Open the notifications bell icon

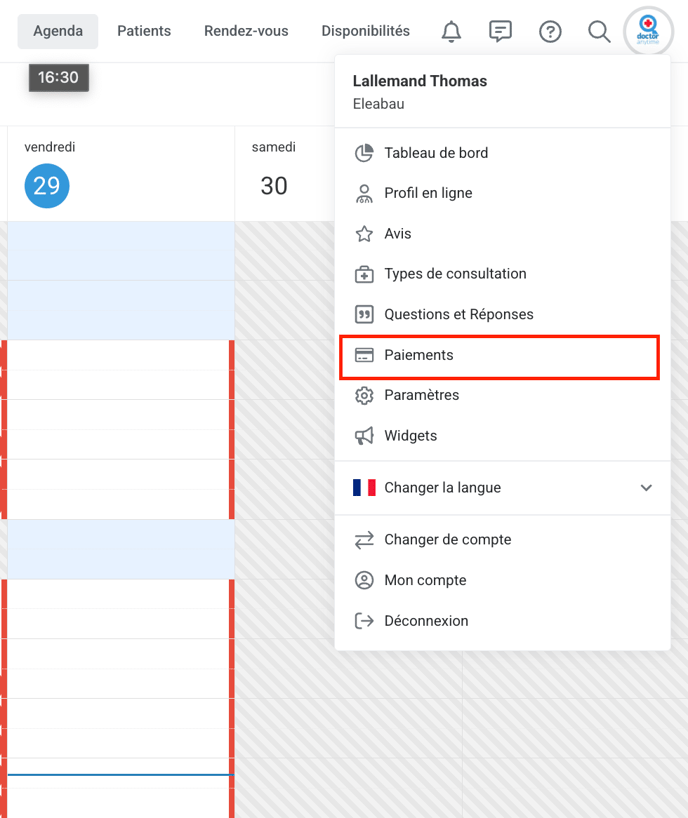tap(451, 31)
